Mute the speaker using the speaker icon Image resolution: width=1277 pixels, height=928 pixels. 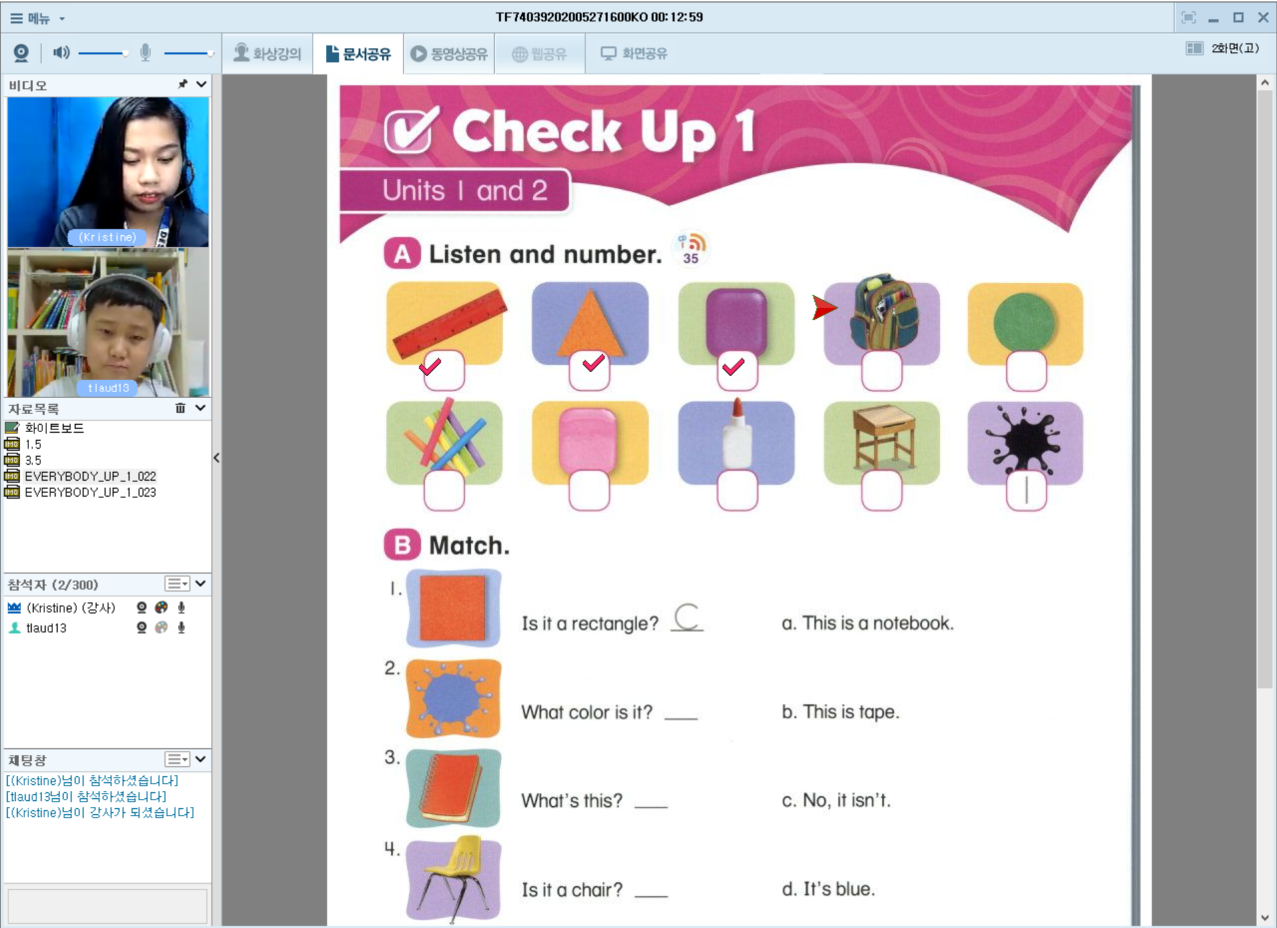pos(61,53)
